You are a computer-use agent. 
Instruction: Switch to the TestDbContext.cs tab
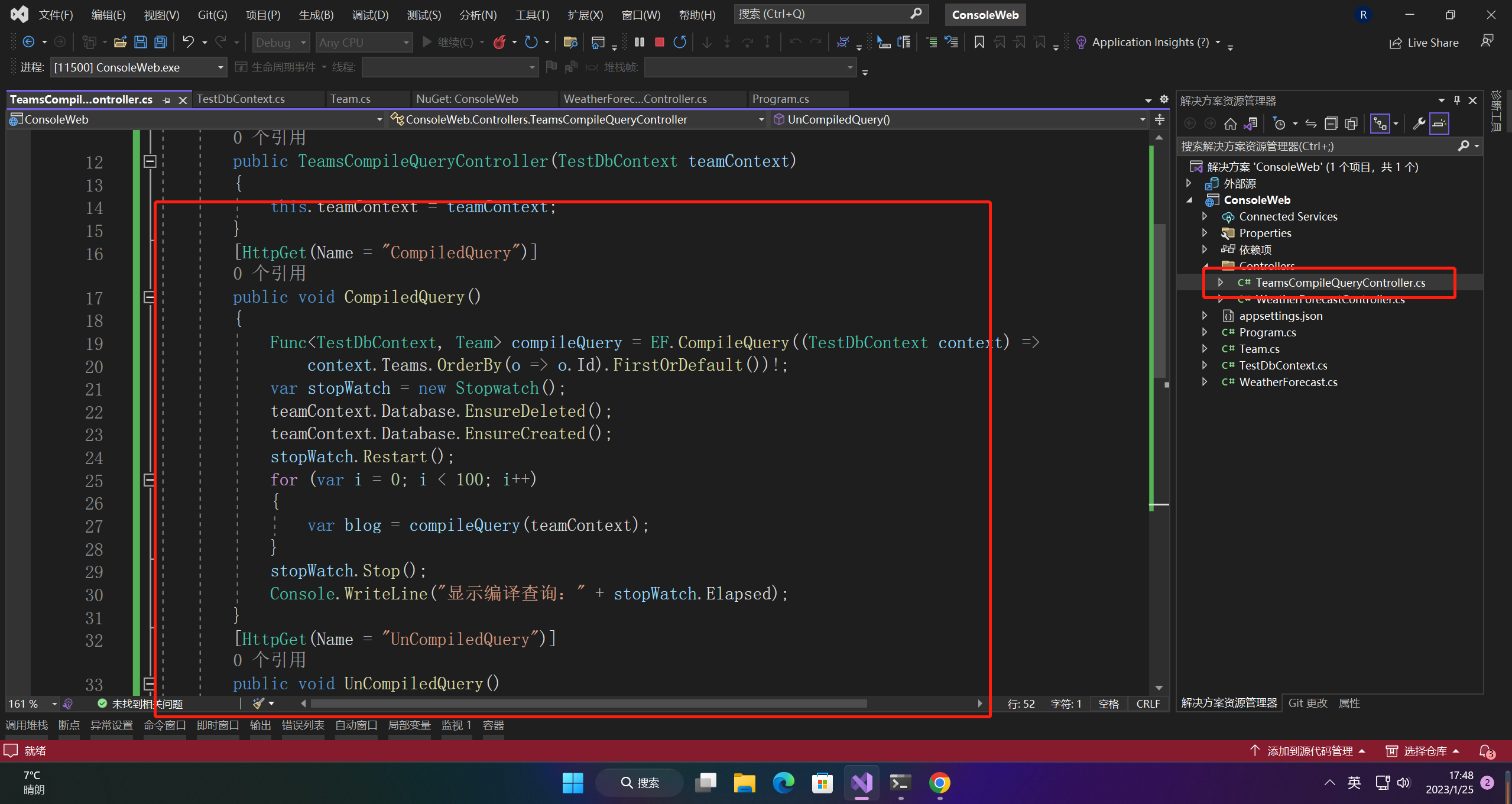241,99
